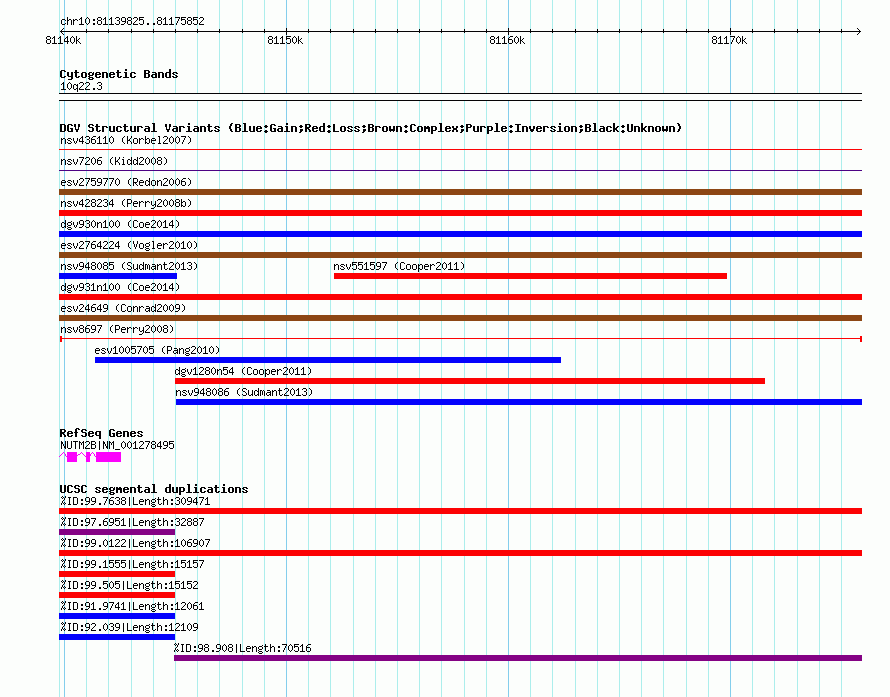Click the 81160k ruler tick label
Screen dimensions: 890x697
(507, 41)
